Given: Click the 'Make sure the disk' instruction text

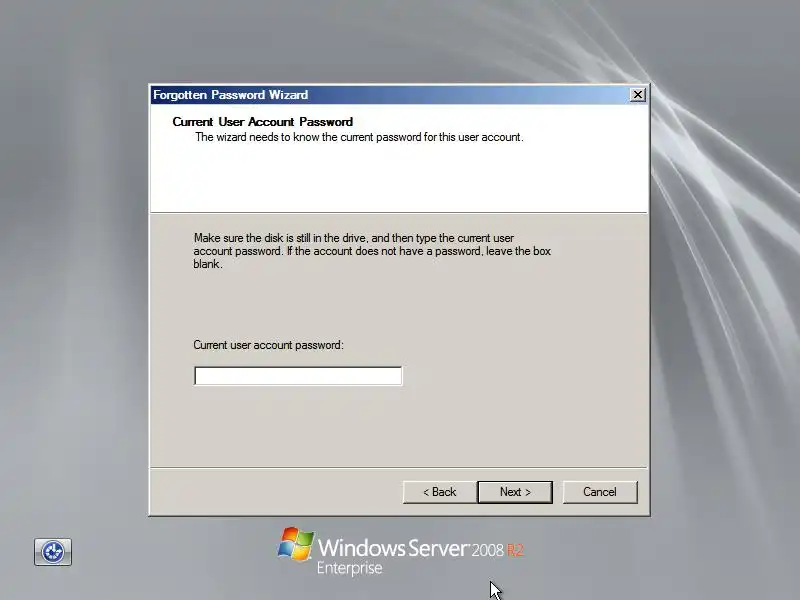Looking at the screenshot, I should tap(372, 251).
